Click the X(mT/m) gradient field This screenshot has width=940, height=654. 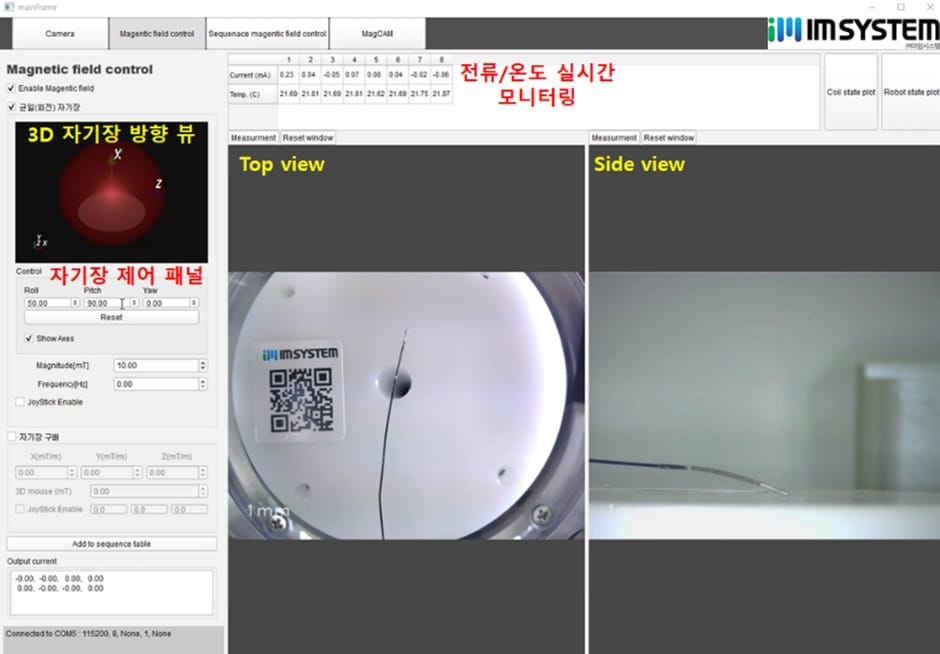point(41,472)
